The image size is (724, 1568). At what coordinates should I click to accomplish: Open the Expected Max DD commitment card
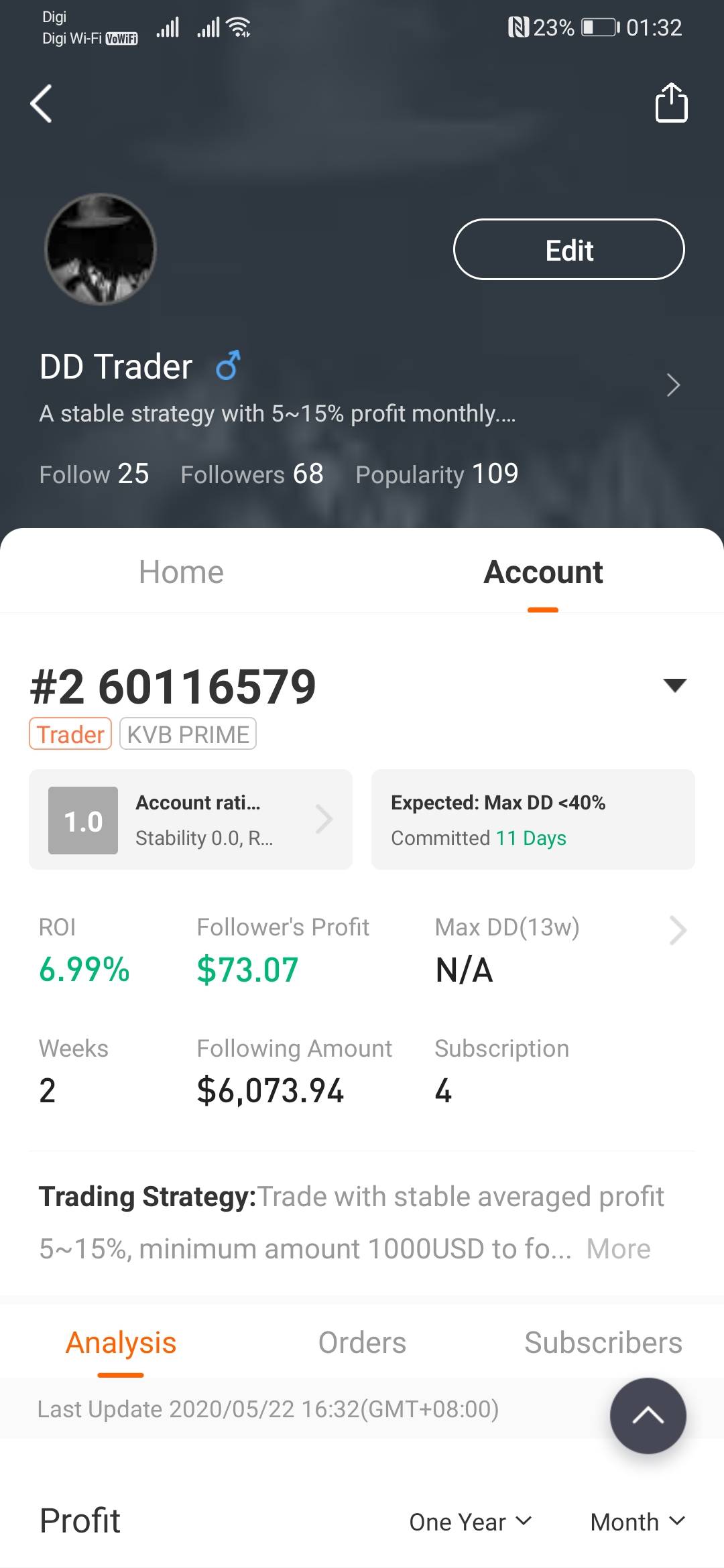533,820
